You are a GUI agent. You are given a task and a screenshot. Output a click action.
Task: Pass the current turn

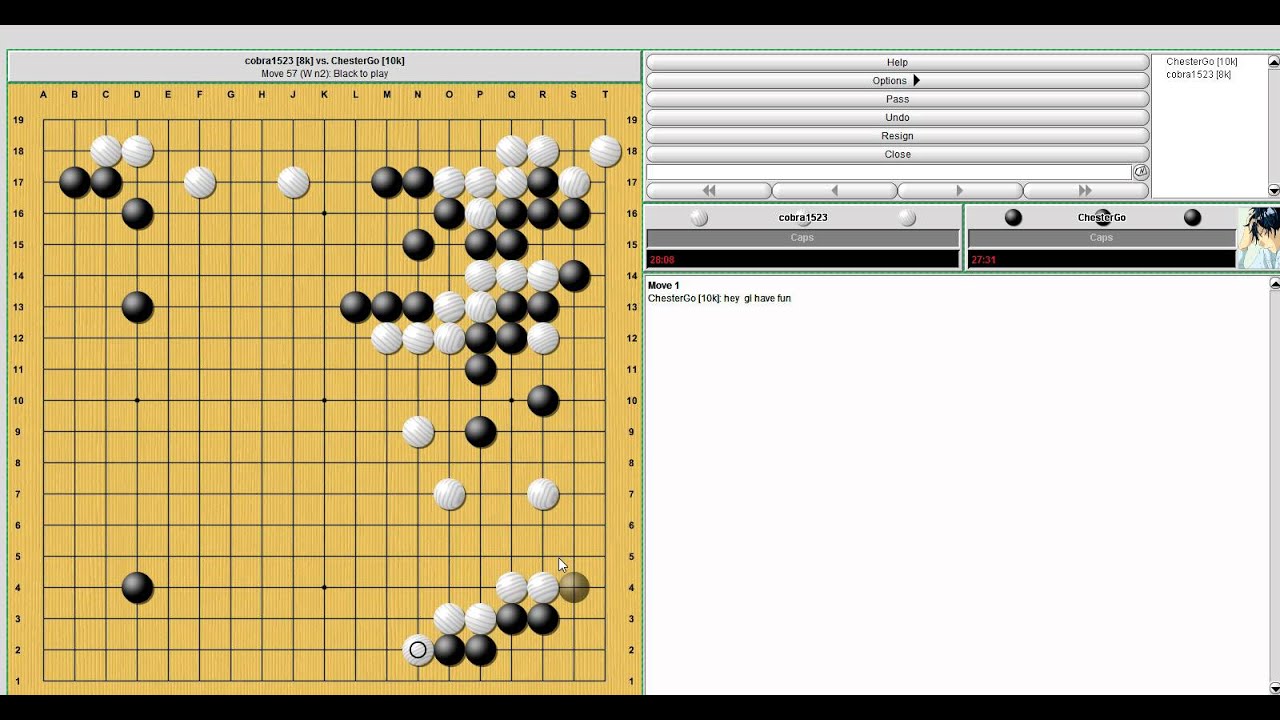pyautogui.click(x=897, y=99)
